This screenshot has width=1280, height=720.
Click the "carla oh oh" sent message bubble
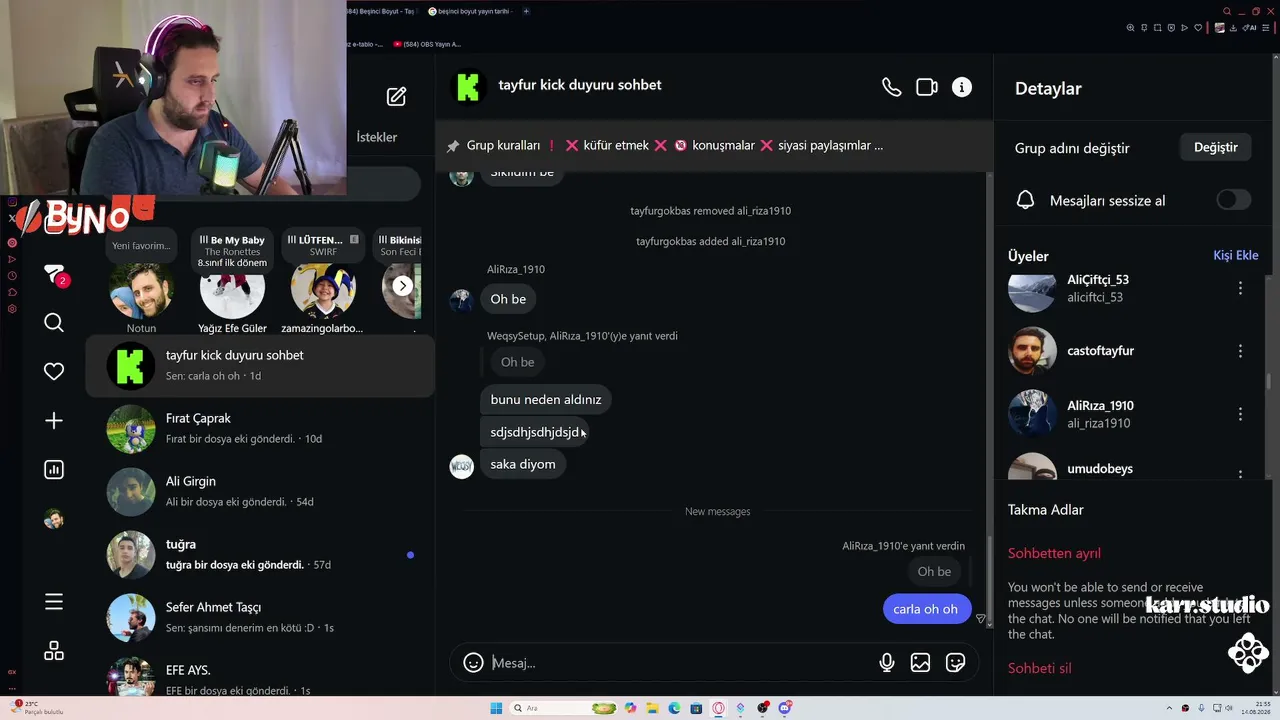tap(926, 609)
